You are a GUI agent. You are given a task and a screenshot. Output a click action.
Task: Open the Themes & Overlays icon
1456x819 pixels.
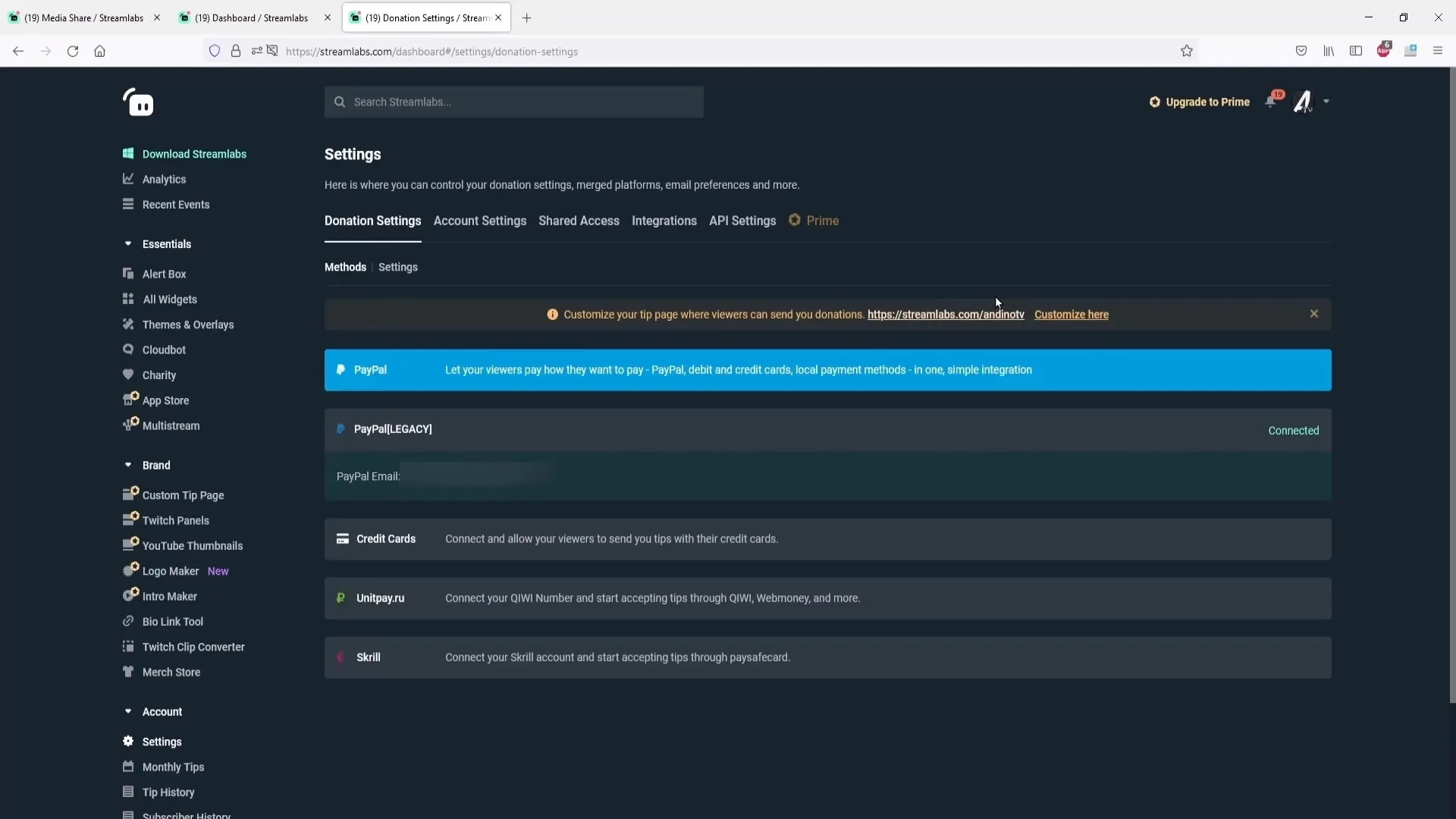pyautogui.click(x=128, y=324)
